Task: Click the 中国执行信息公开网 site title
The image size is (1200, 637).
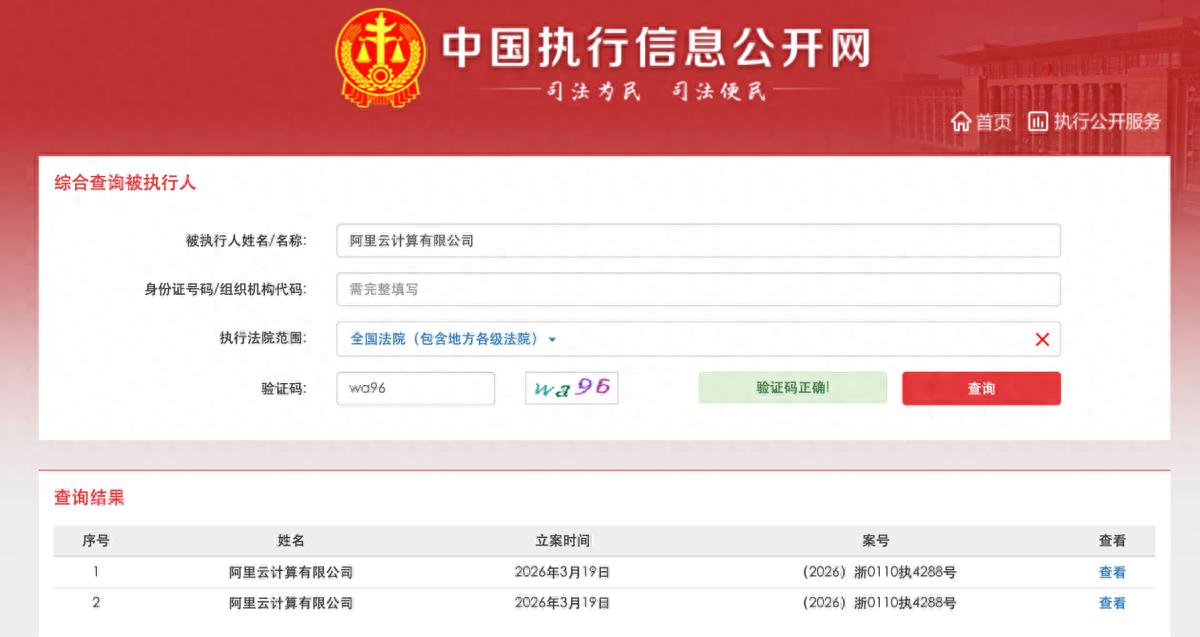Action: pos(657,48)
